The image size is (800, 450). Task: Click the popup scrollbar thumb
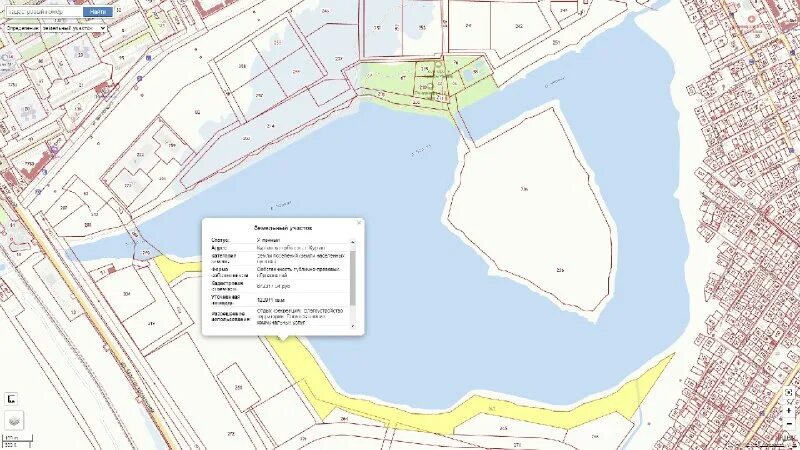352,277
